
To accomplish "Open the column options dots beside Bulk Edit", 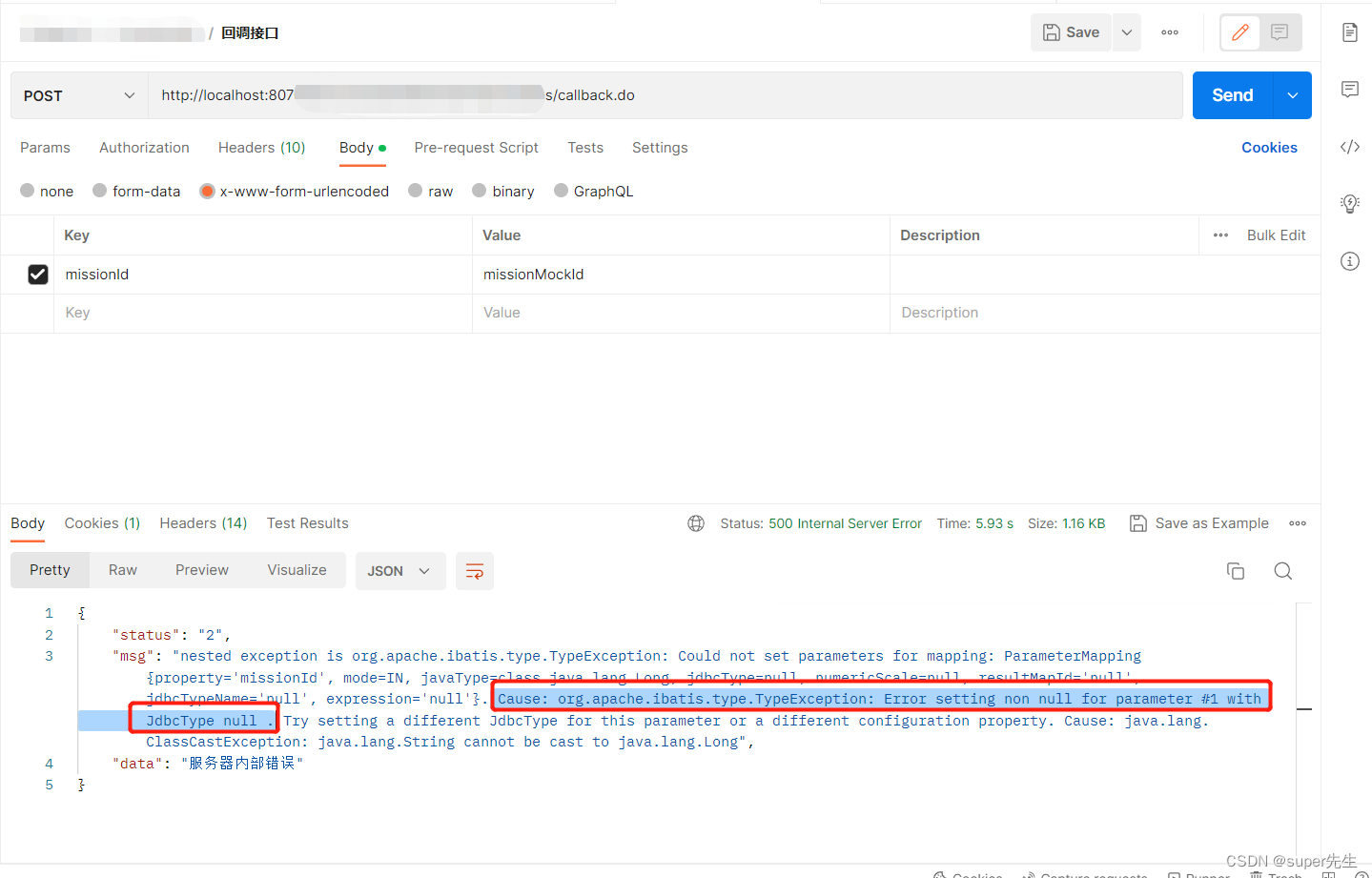I will pyautogui.click(x=1220, y=235).
